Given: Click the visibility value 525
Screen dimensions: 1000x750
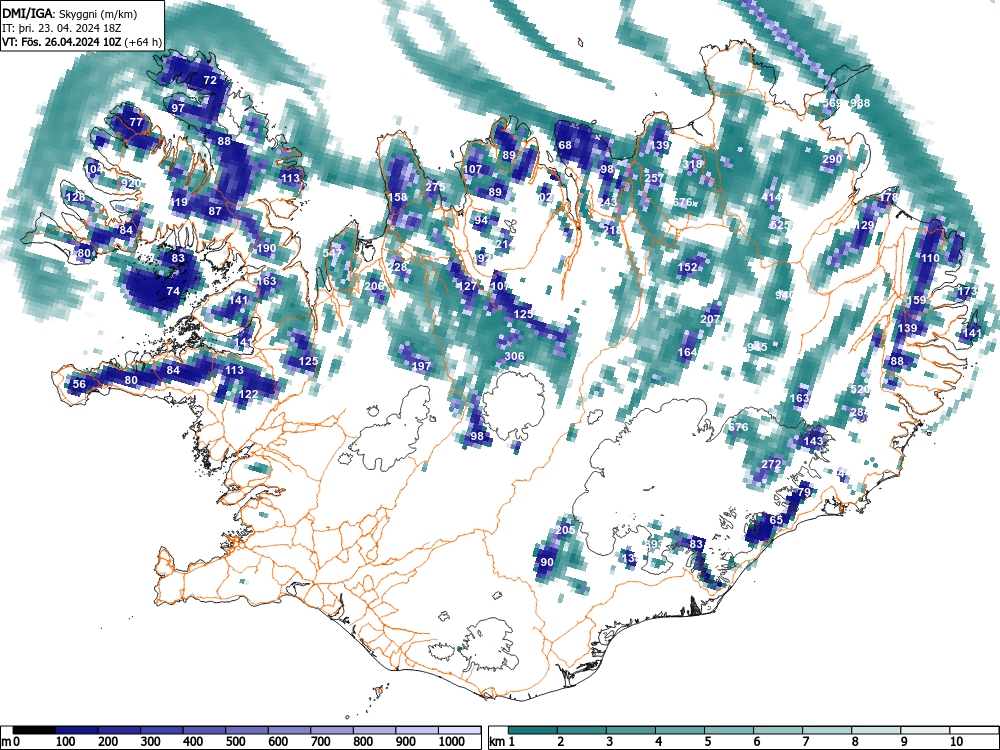Looking at the screenshot, I should point(779,225).
